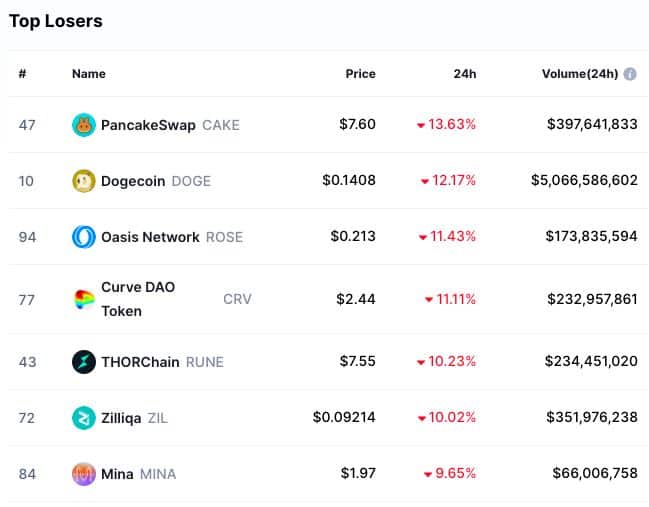Open the PancakeSwap coin link

[x=148, y=125]
